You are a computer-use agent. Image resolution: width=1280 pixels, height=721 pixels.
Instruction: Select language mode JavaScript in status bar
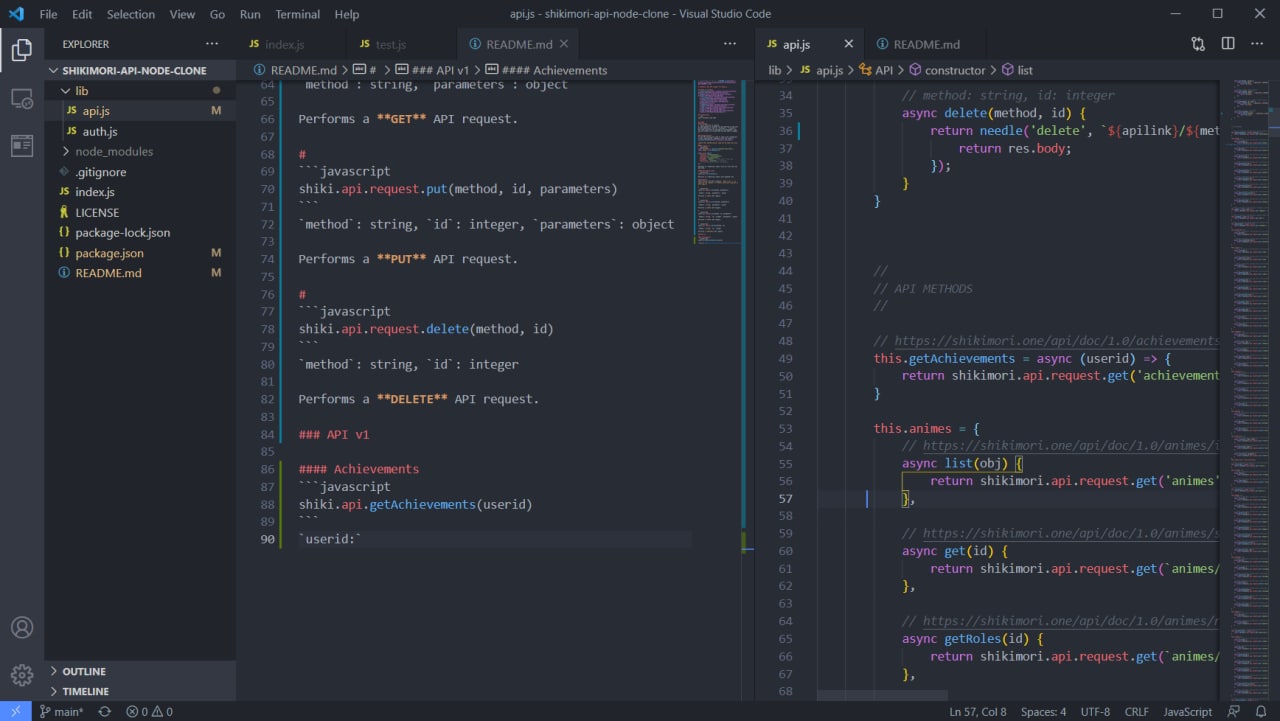coord(1187,712)
